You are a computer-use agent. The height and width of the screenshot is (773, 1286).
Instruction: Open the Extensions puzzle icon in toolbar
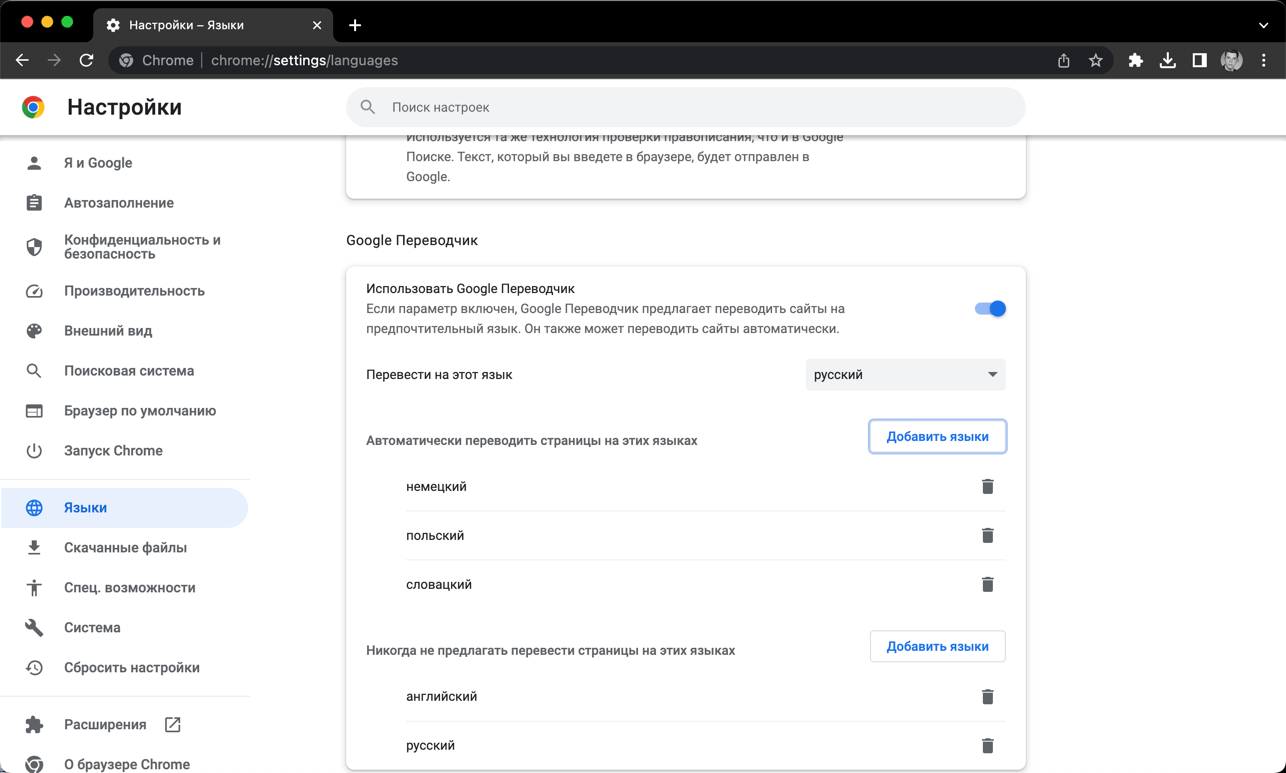tap(1135, 61)
